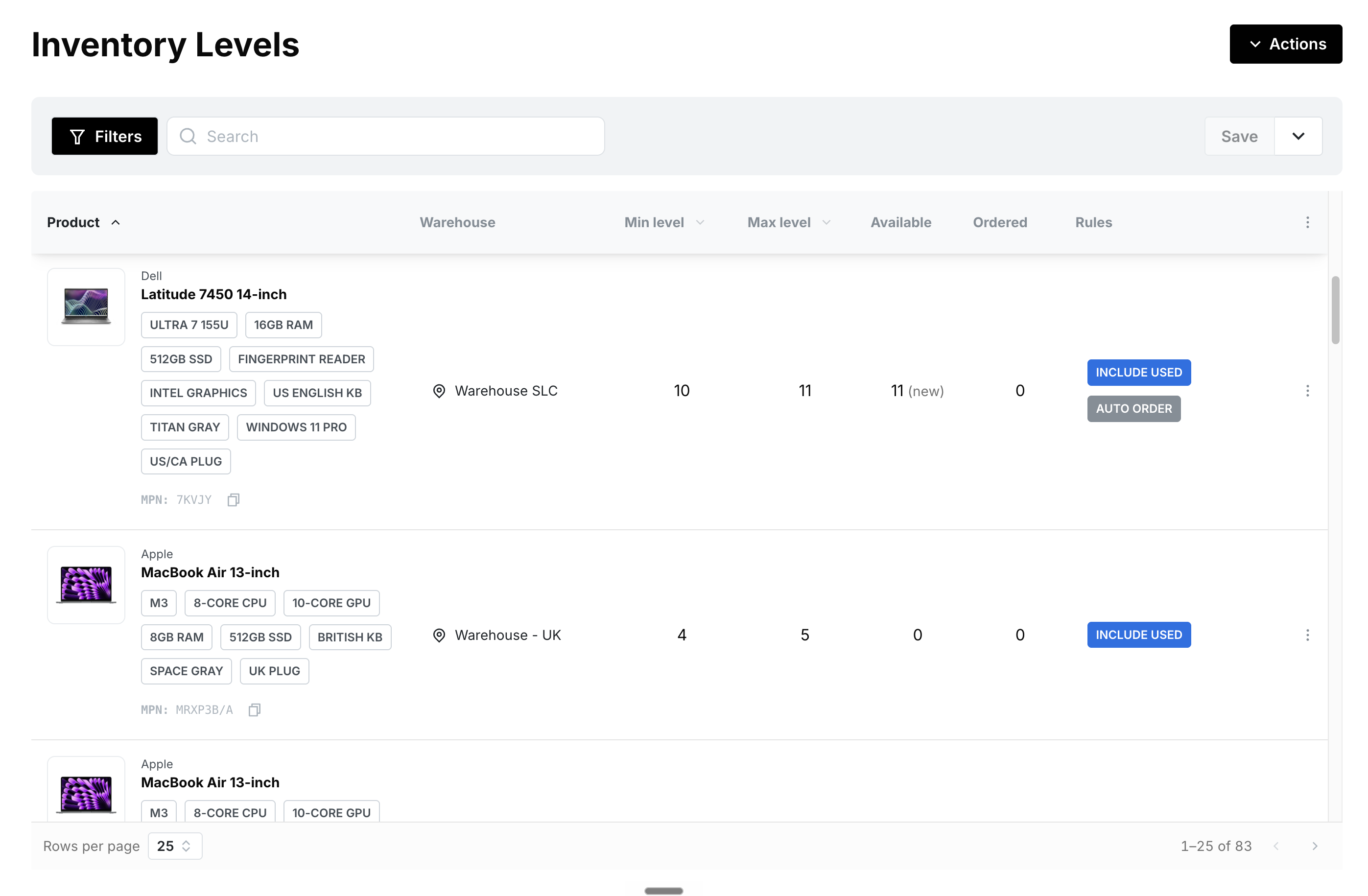Click INCLUDE USED badge on Warehouse - UK row
The width and height of the screenshot is (1368, 896).
1139,635
